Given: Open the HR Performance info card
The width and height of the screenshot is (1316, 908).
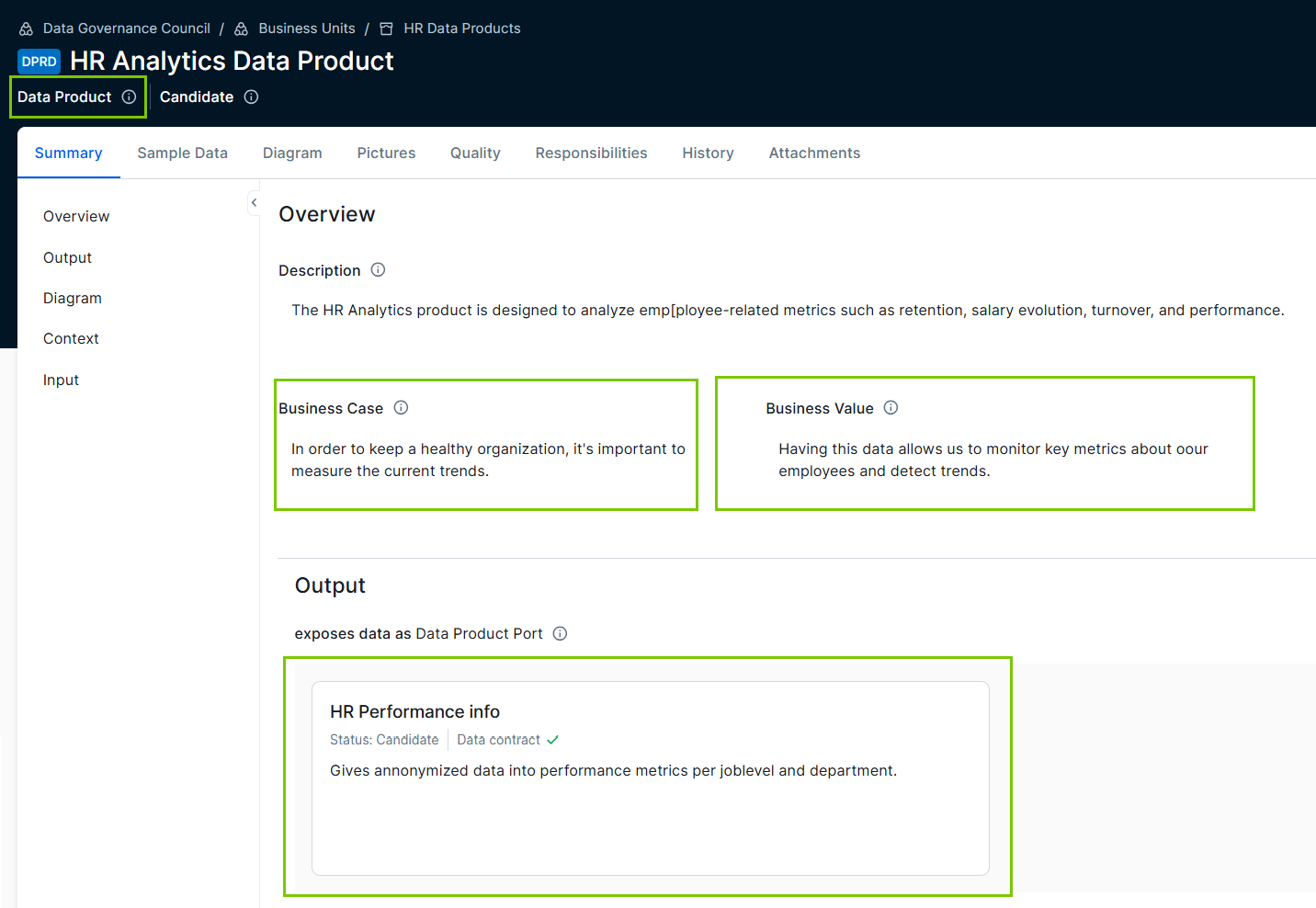Looking at the screenshot, I should (x=651, y=777).
